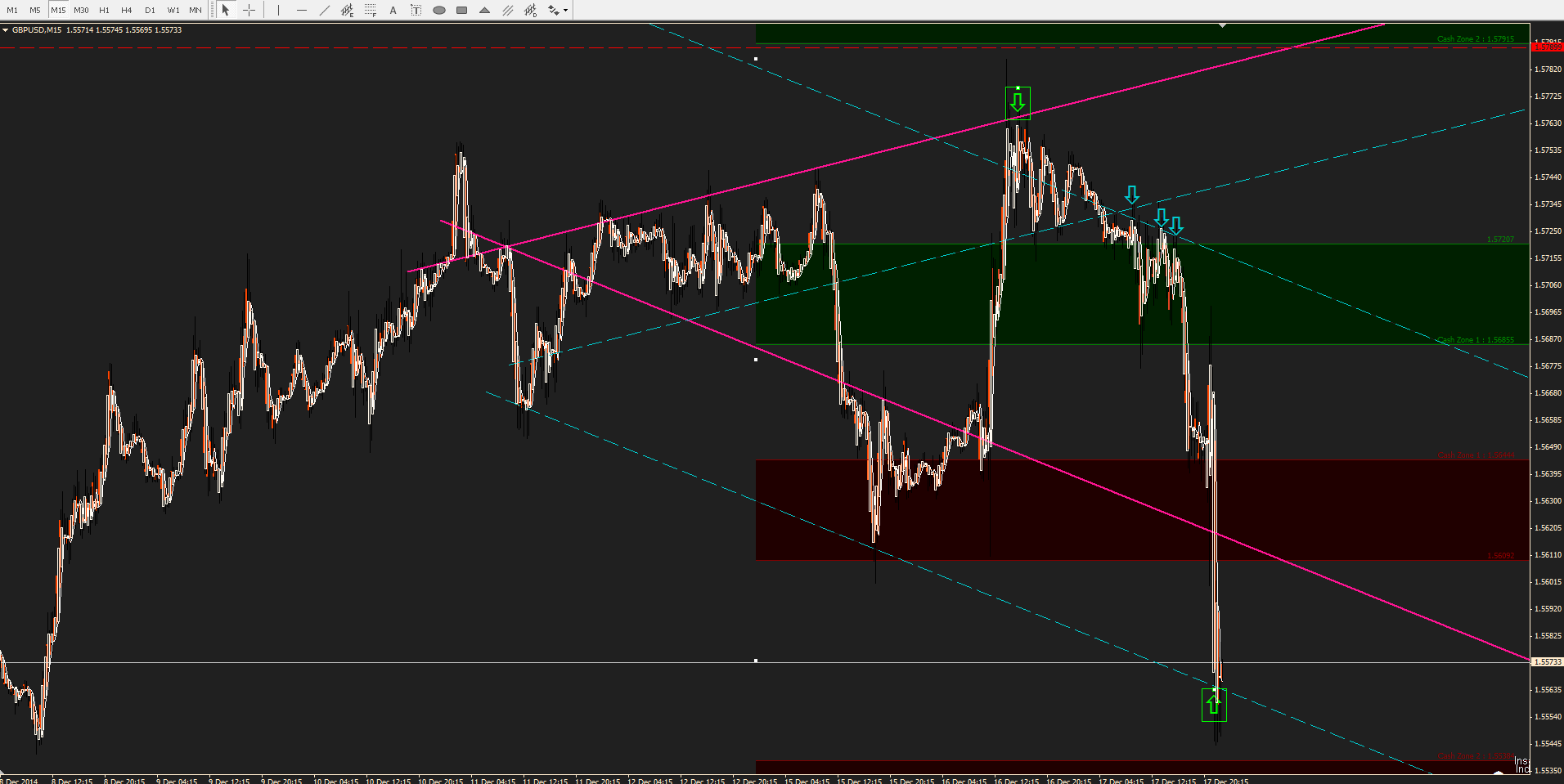Click the red 'Cash Zone 1 : 1.56444' label

[1476, 455]
